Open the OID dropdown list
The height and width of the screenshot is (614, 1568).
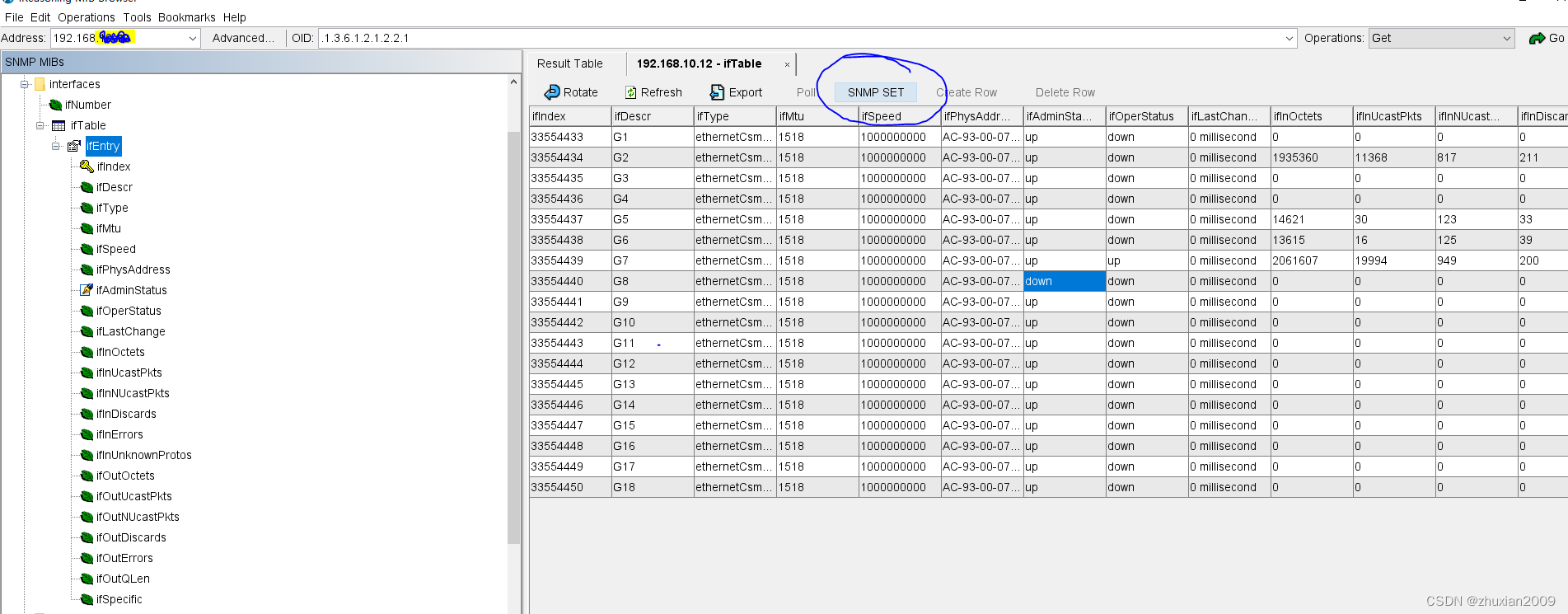pyautogui.click(x=1290, y=38)
